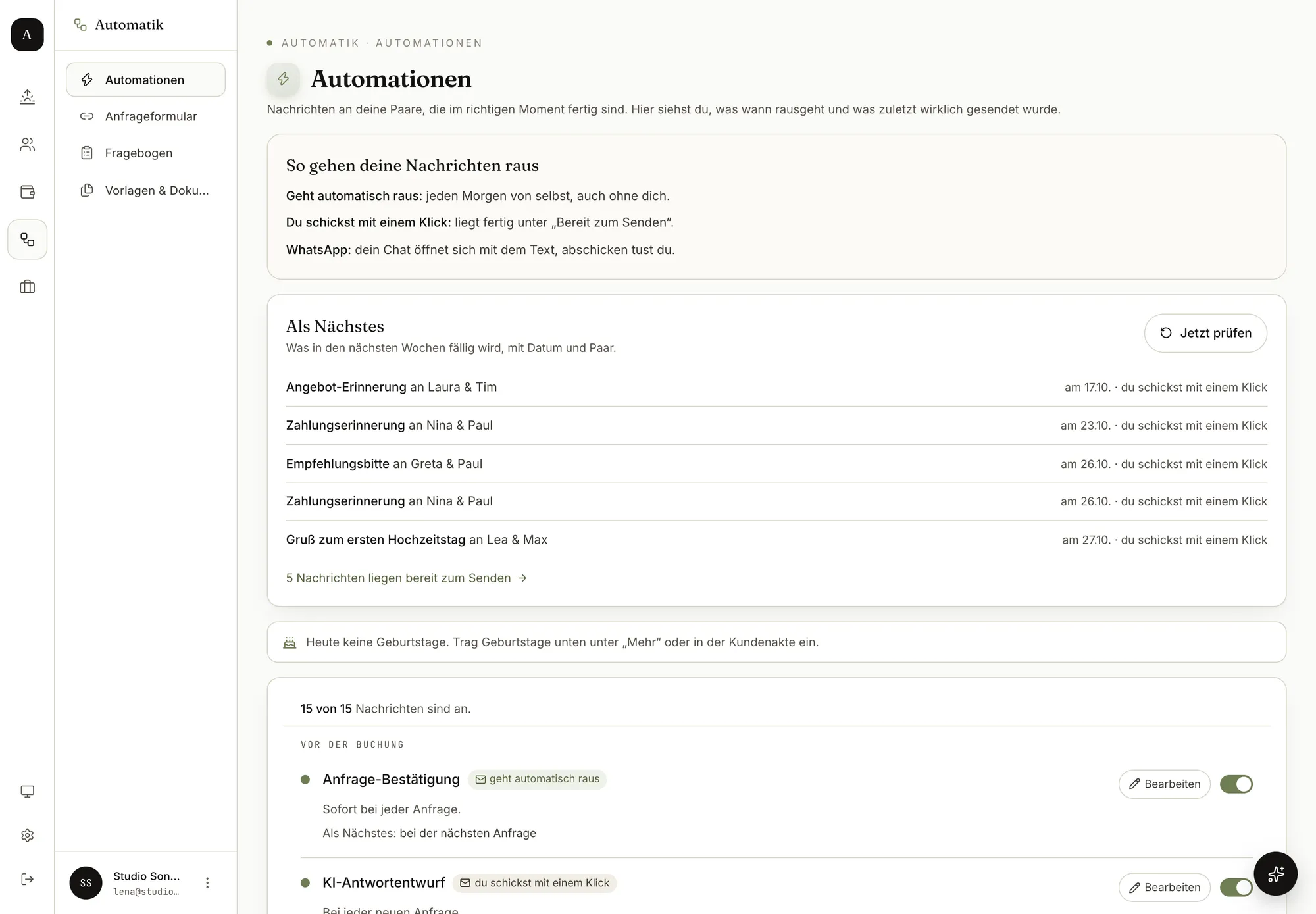The width and height of the screenshot is (1316, 914).
Task: Click the du schickst mit einem Klick badge on KI-Antwortentwurf
Action: [x=534, y=883]
